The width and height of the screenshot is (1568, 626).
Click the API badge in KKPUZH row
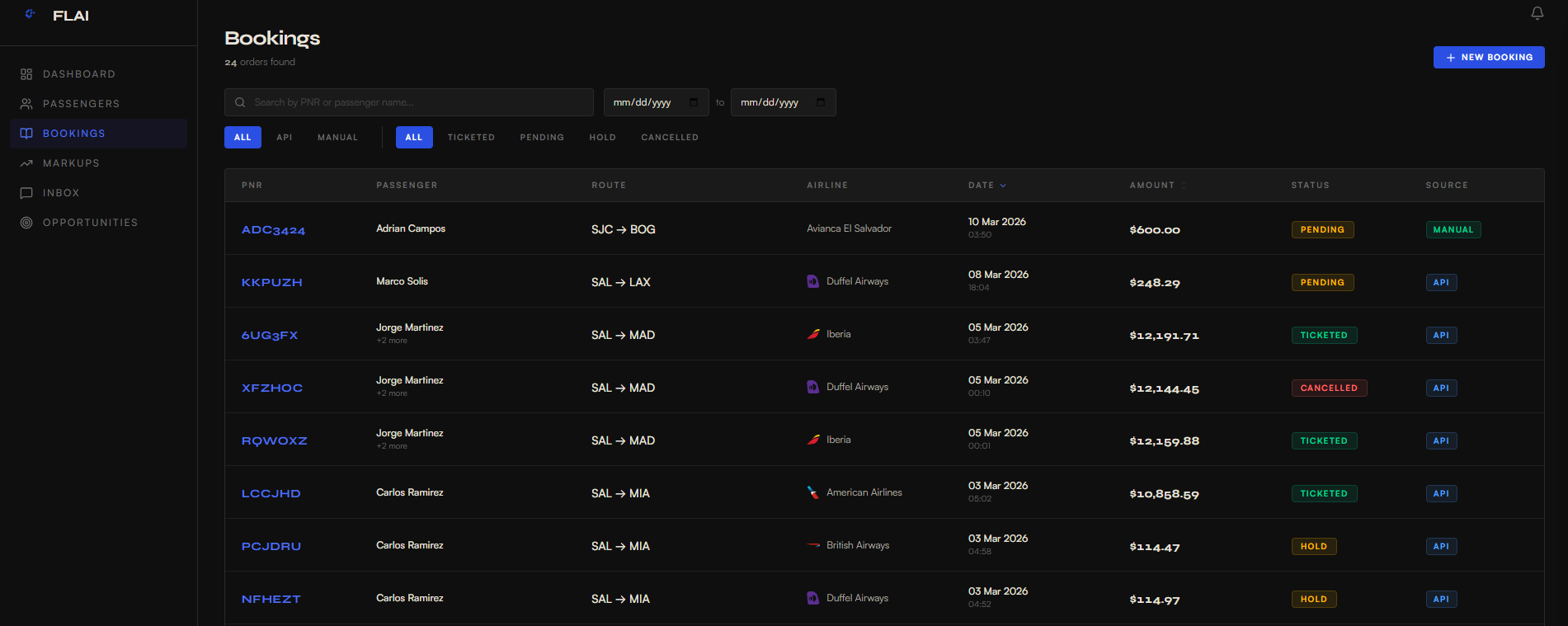[1441, 283]
